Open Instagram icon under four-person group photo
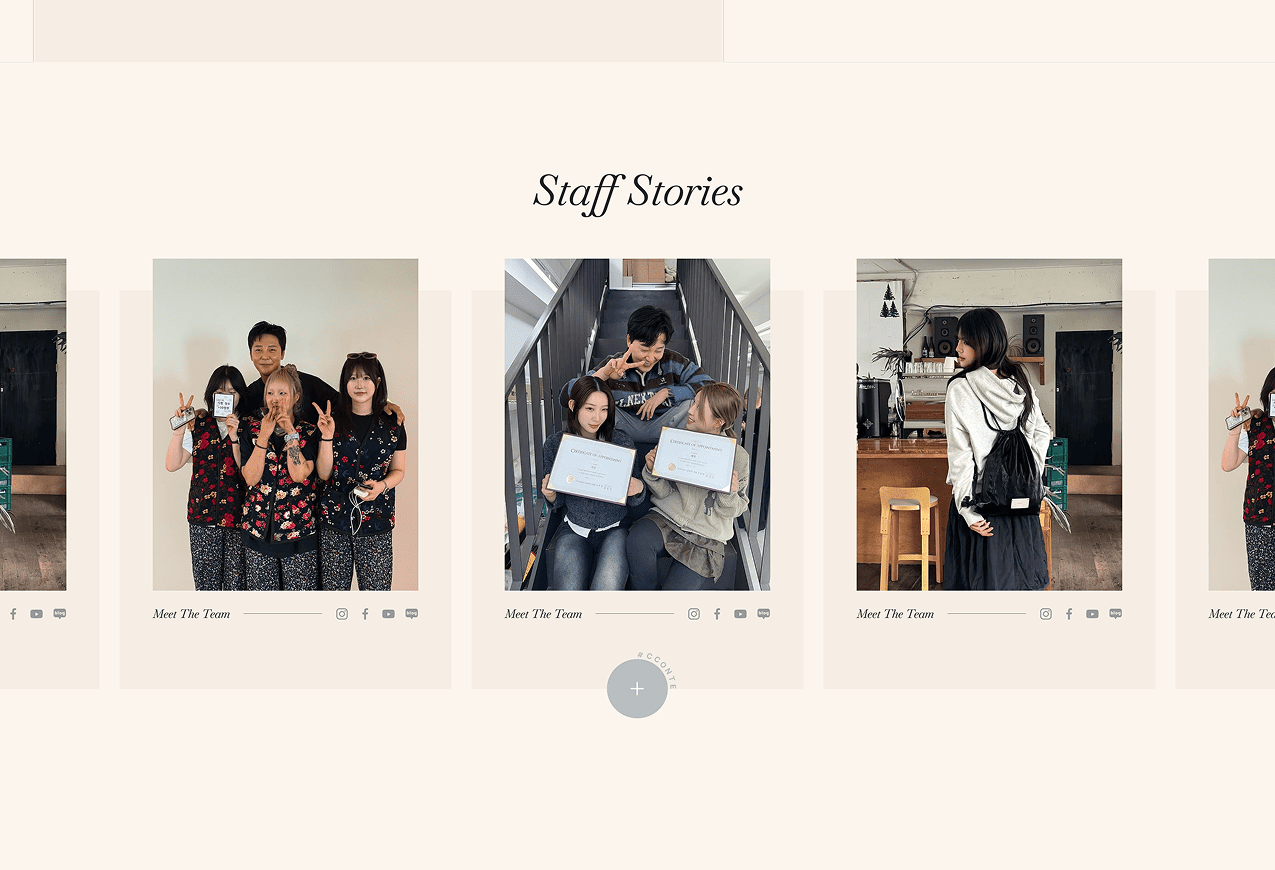The height and width of the screenshot is (870, 1275). coord(342,614)
